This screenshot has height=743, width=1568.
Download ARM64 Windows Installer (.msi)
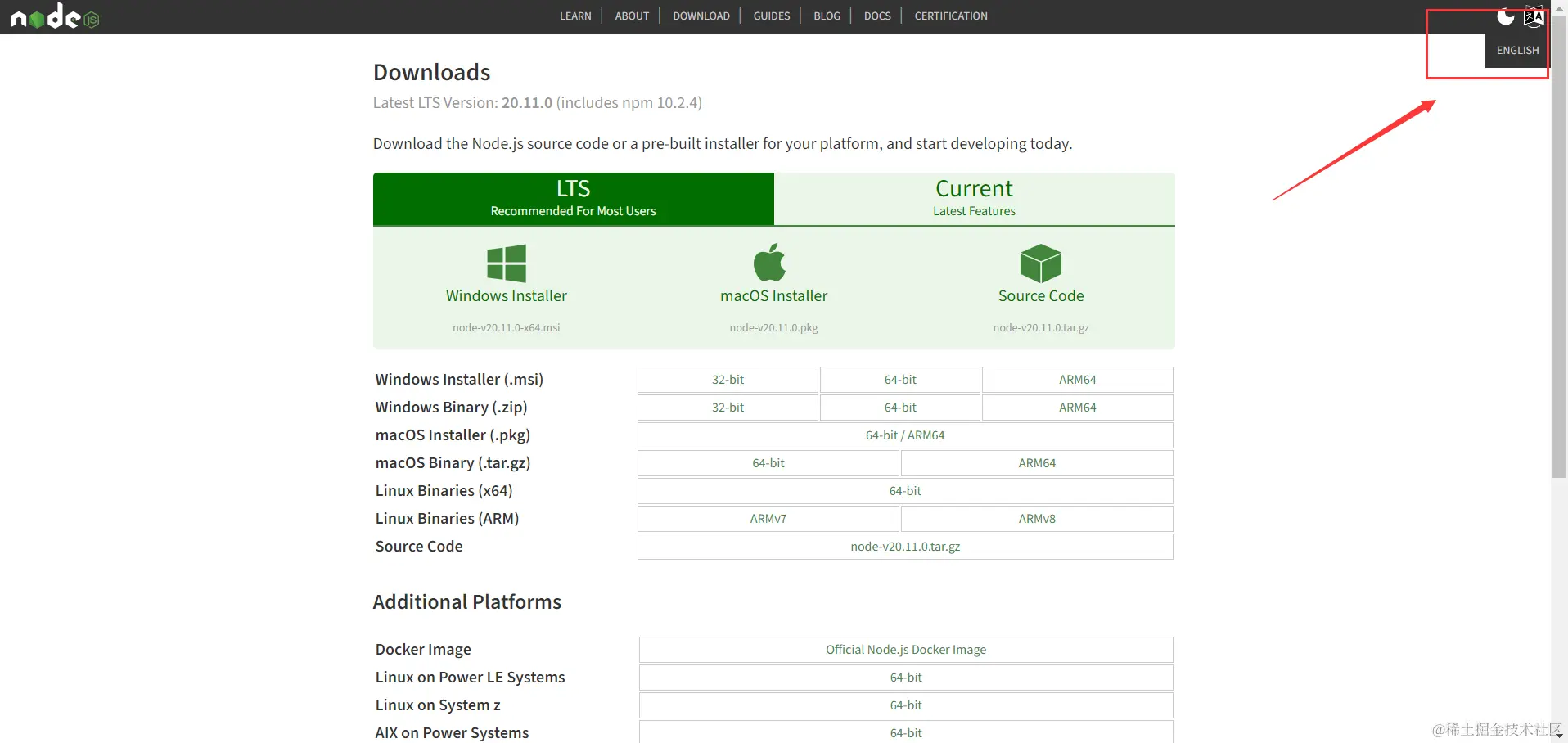1078,380
